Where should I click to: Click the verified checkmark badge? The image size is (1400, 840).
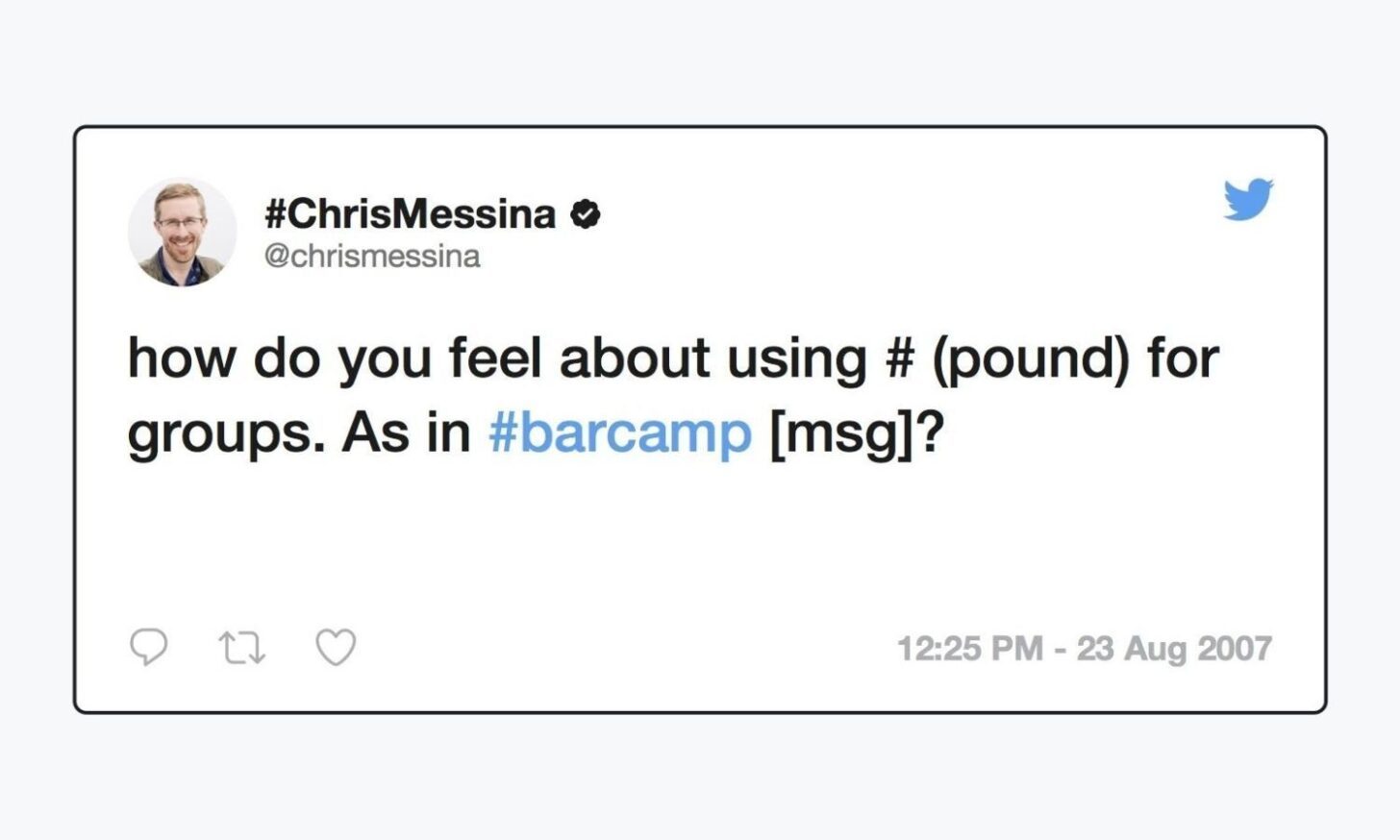click(x=586, y=214)
